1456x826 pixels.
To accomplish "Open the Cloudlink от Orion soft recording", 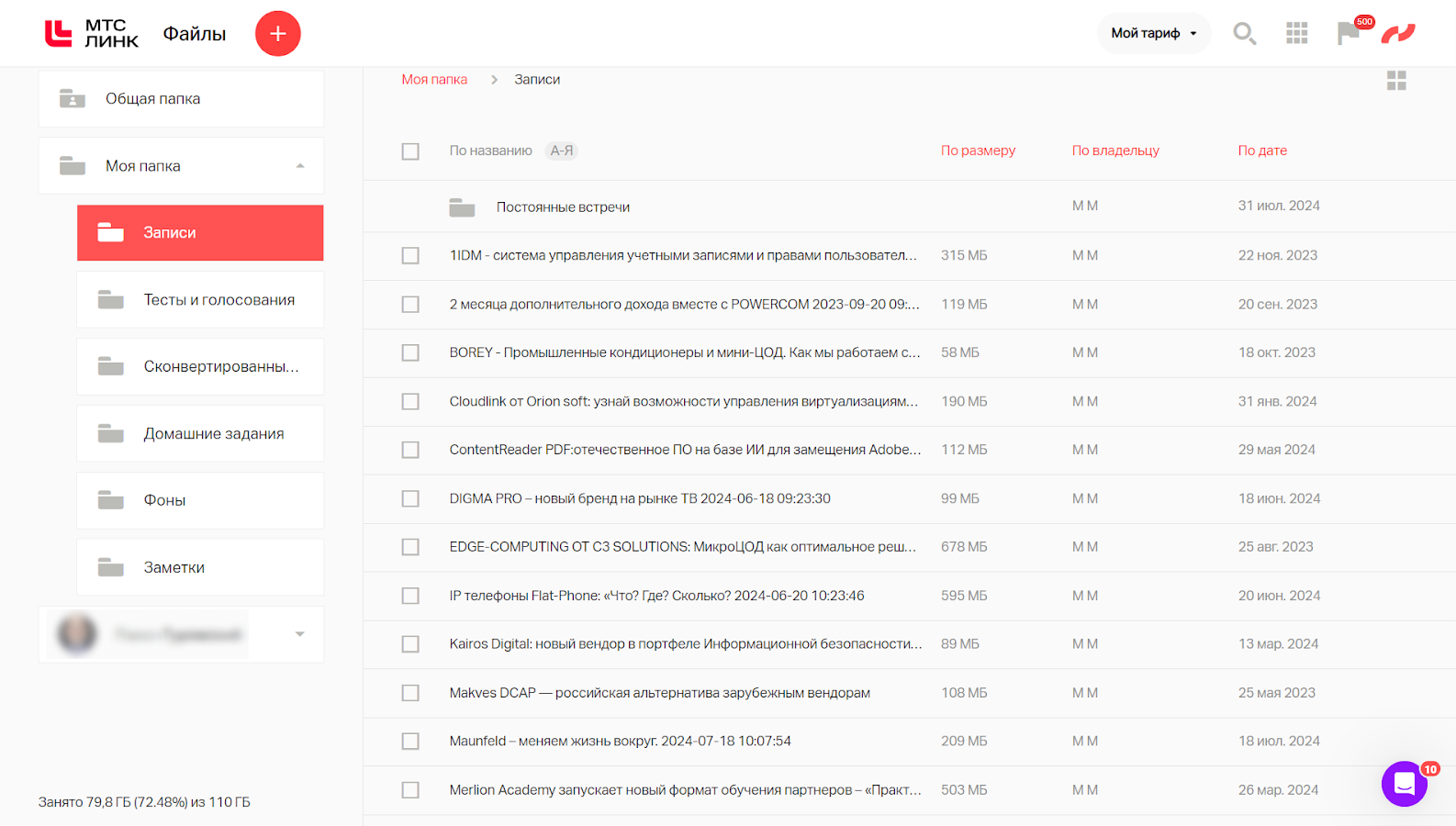I will 684,401.
